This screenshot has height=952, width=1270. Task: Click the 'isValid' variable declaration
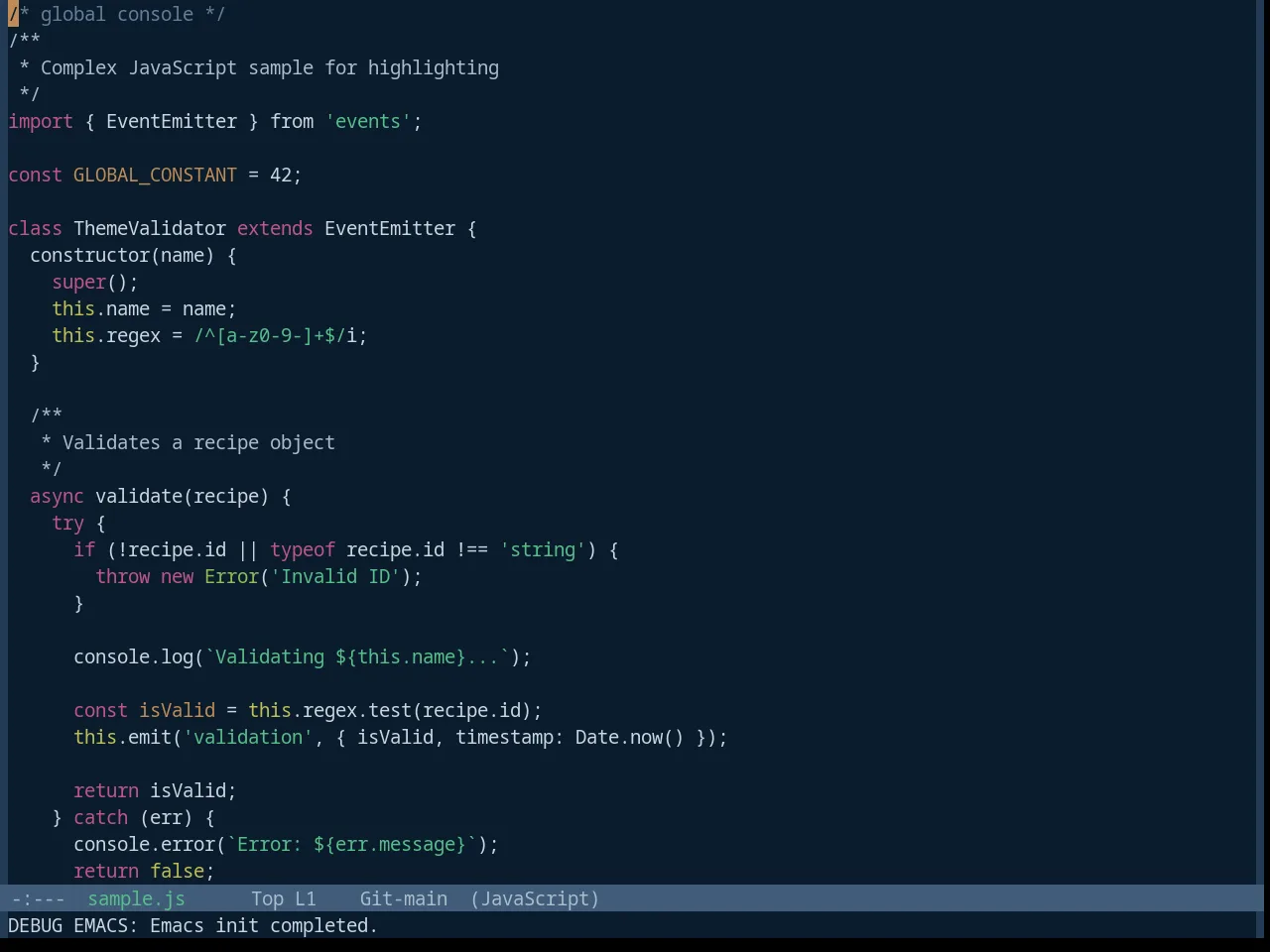point(177,710)
